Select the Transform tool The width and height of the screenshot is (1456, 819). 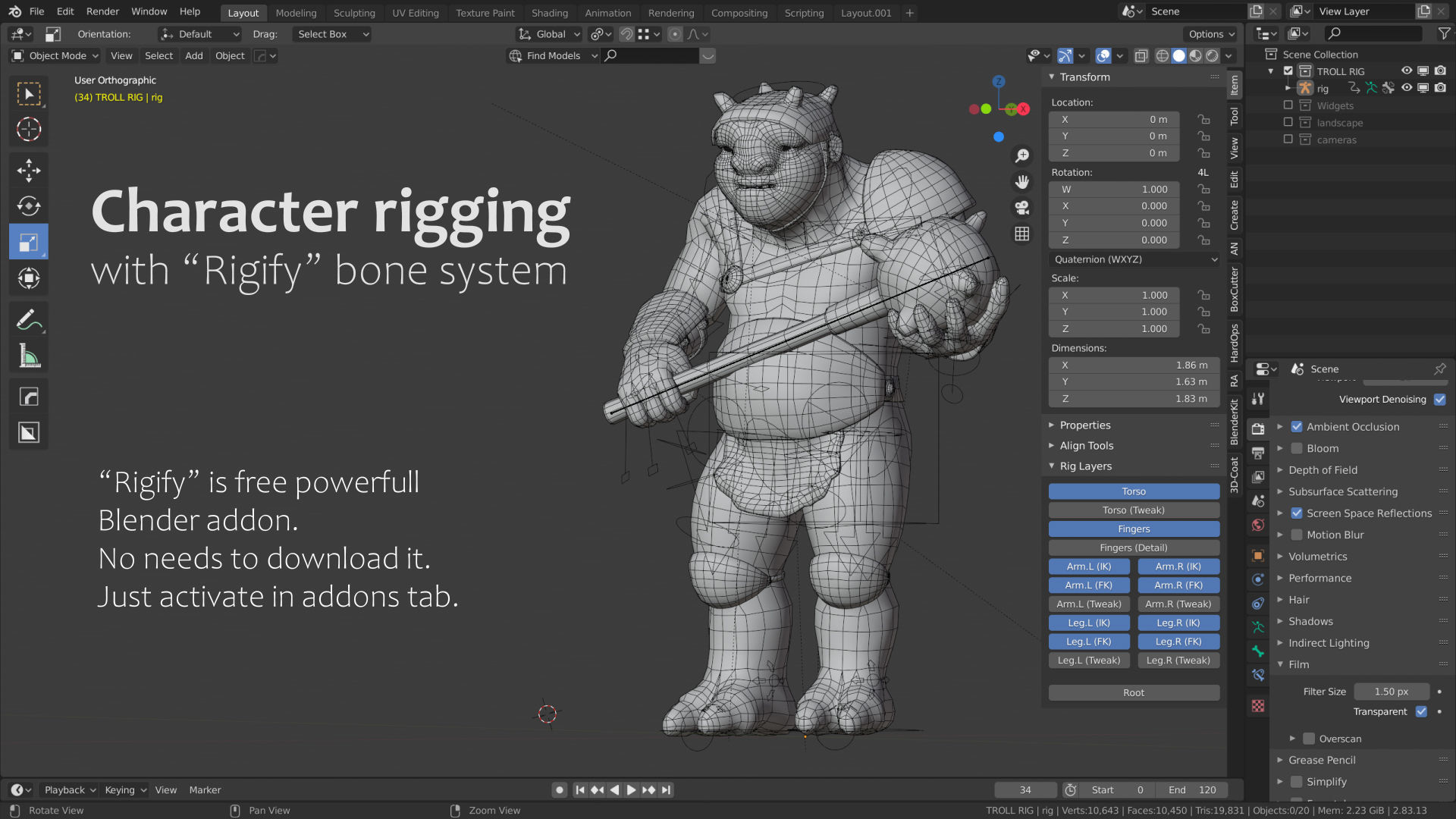(29, 278)
